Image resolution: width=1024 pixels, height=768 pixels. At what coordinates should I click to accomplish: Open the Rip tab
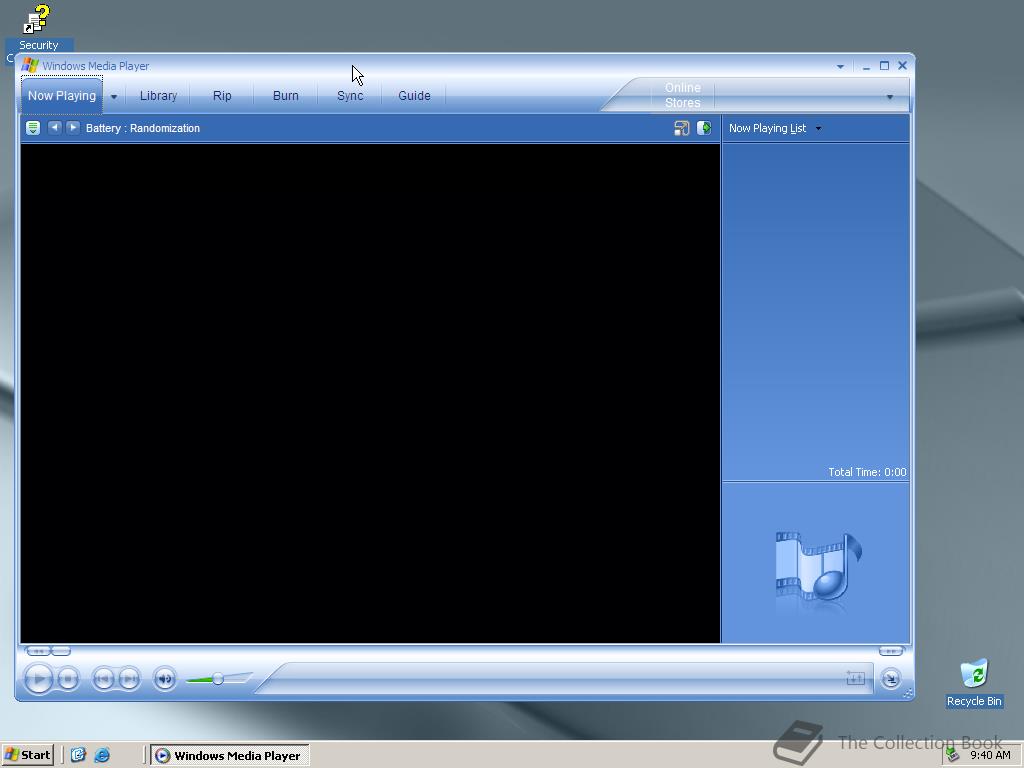point(222,95)
